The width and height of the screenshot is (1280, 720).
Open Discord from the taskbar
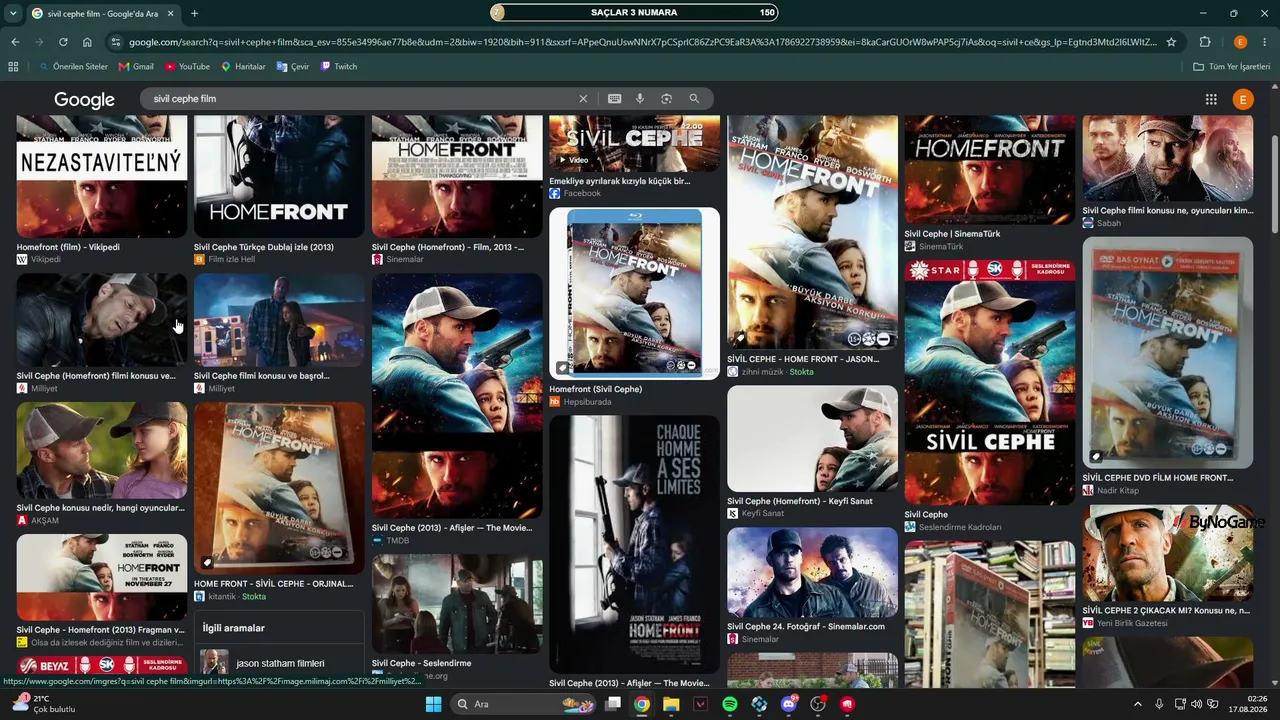(x=789, y=704)
